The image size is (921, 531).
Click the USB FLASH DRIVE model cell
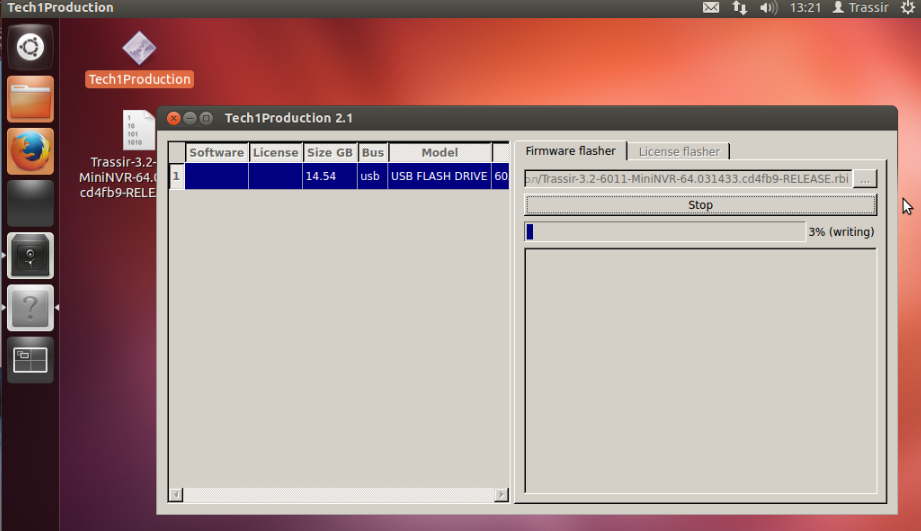point(439,176)
